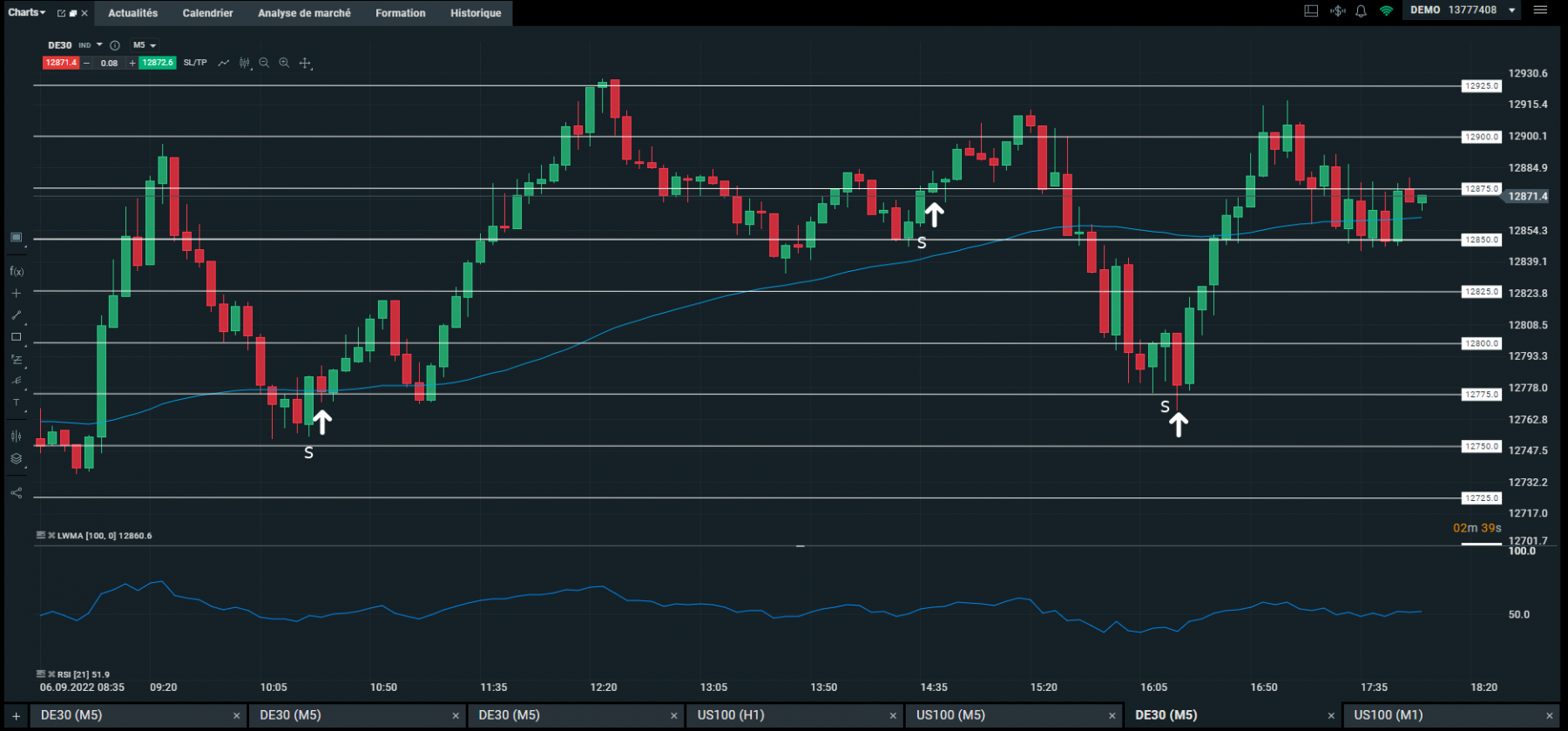The height and width of the screenshot is (731, 1568).
Task: Open the f(x) indicators tool
Action: tap(17, 272)
